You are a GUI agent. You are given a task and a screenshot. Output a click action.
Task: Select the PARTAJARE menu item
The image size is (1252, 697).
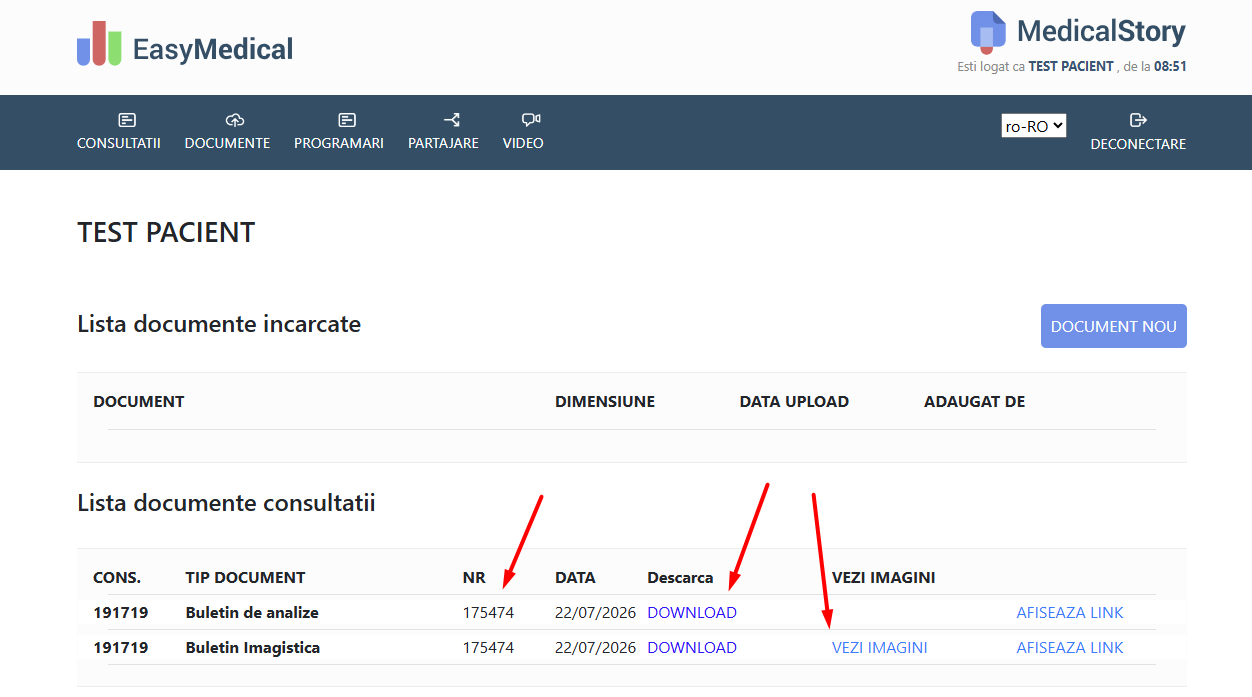443,143
